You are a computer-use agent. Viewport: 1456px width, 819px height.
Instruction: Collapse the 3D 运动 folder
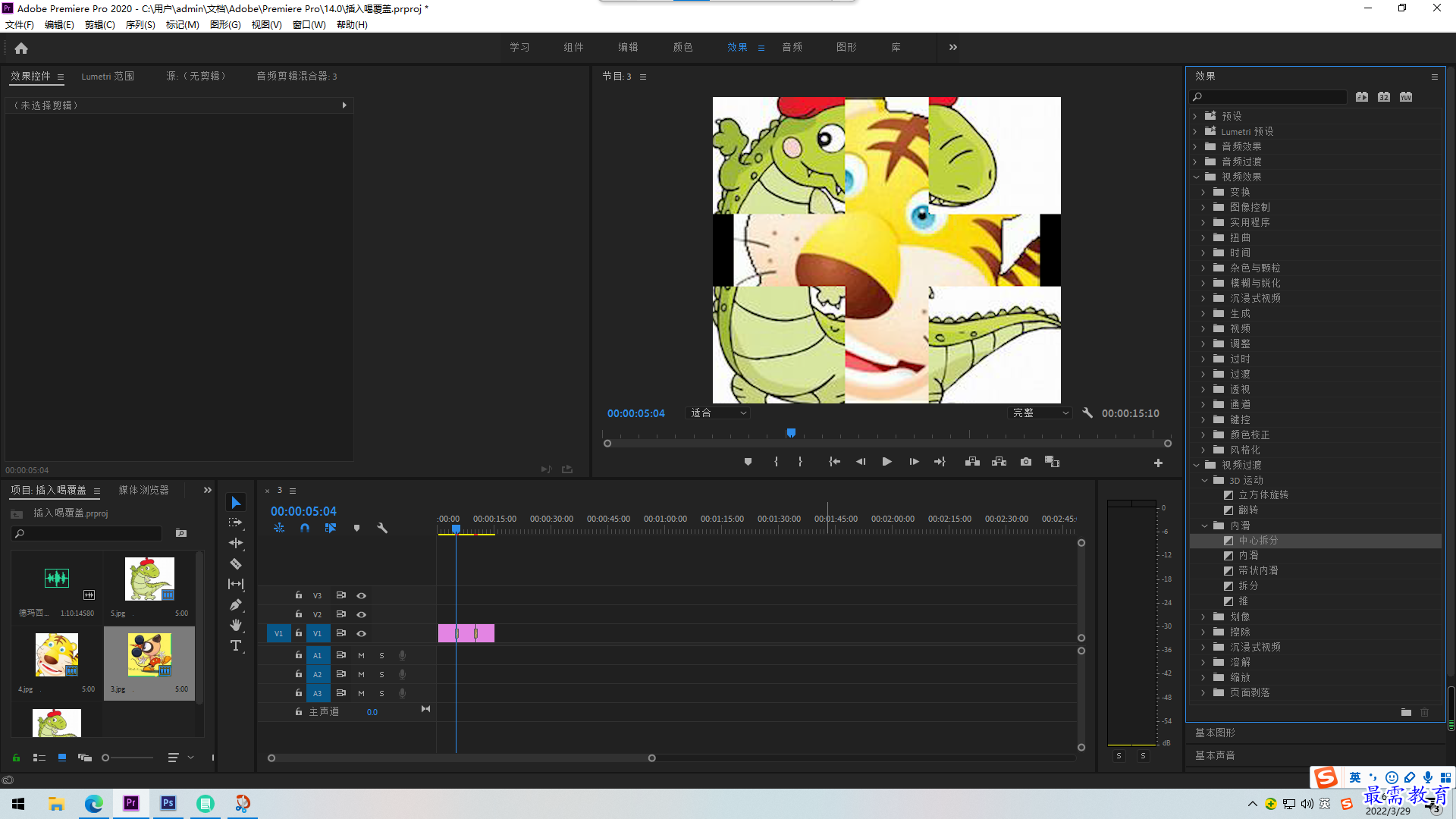[x=1204, y=480]
